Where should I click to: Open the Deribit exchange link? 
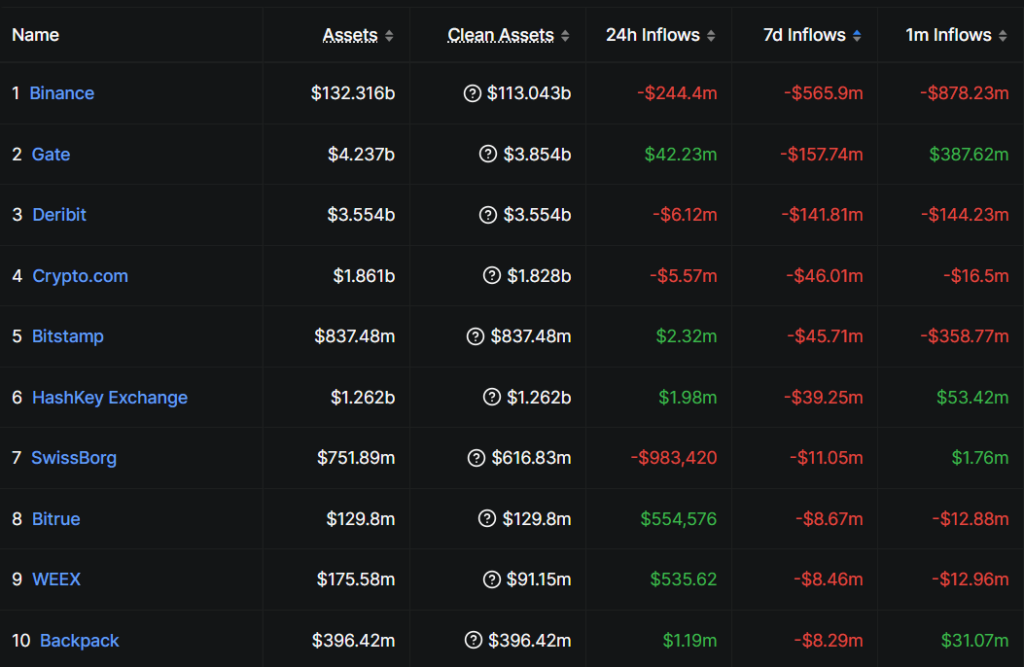pyautogui.click(x=59, y=215)
